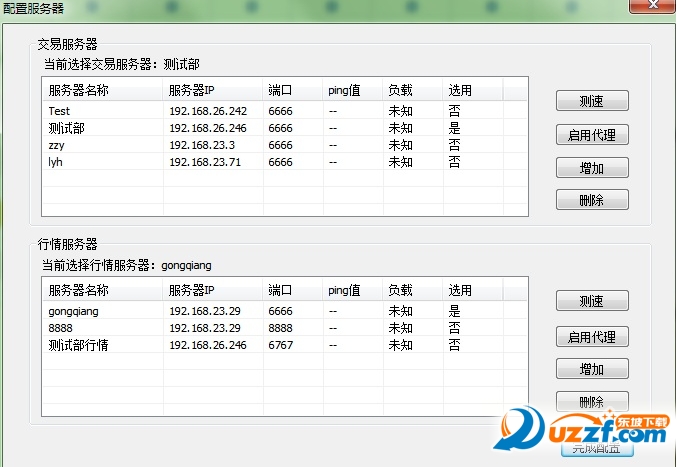
Task: Select the gongqiang quote server row
Action: pyautogui.click(x=285, y=311)
